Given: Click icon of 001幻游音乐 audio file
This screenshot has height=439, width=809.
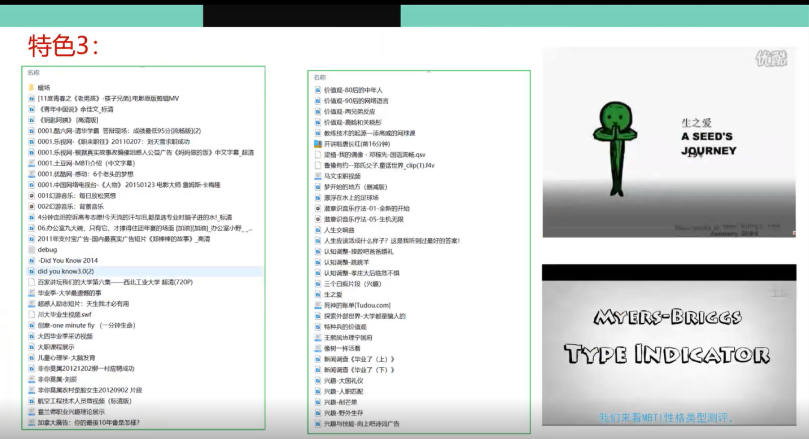Looking at the screenshot, I should coord(31,195).
